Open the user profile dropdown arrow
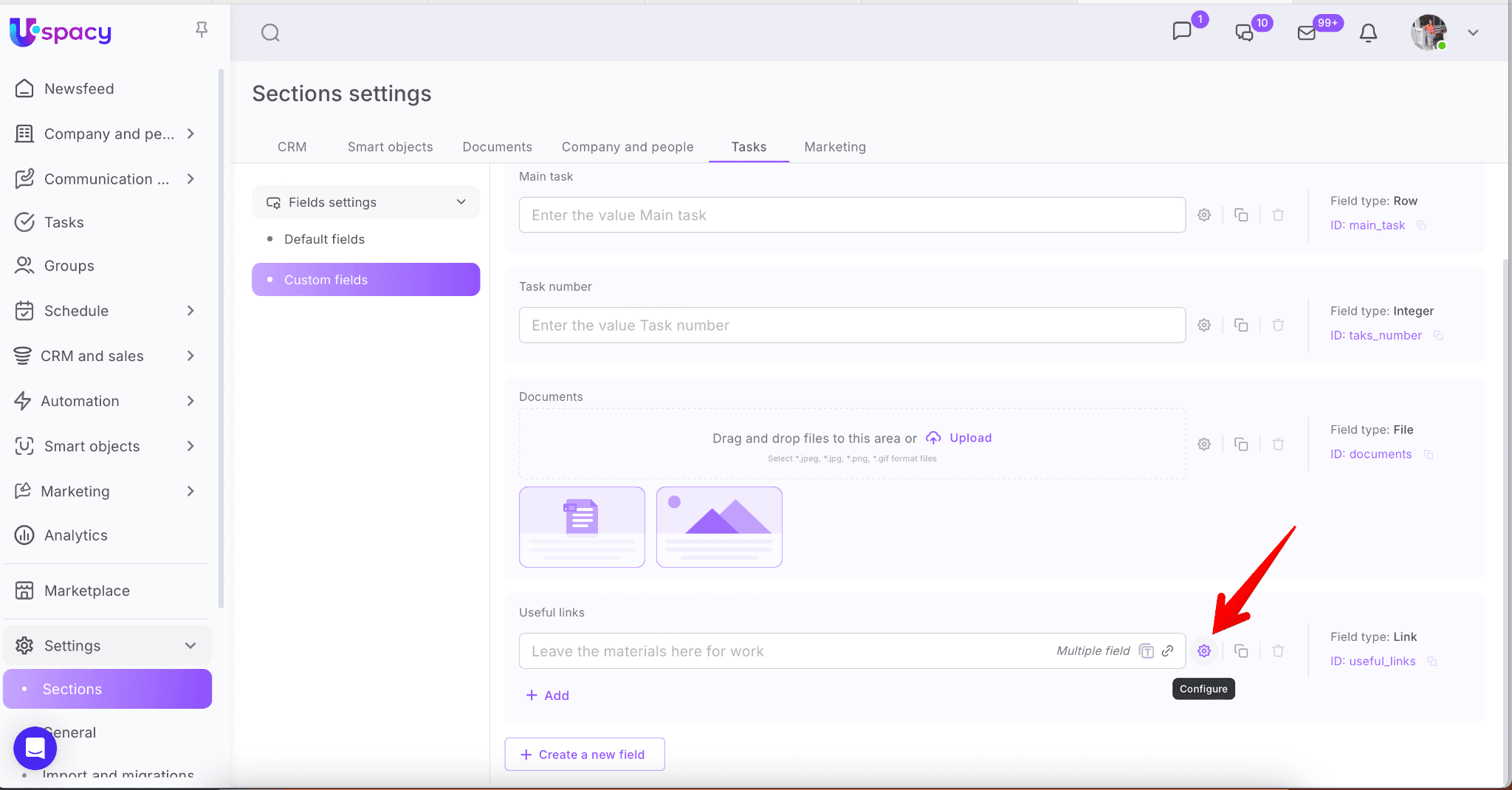This screenshot has height=790, width=1512. coord(1473,32)
